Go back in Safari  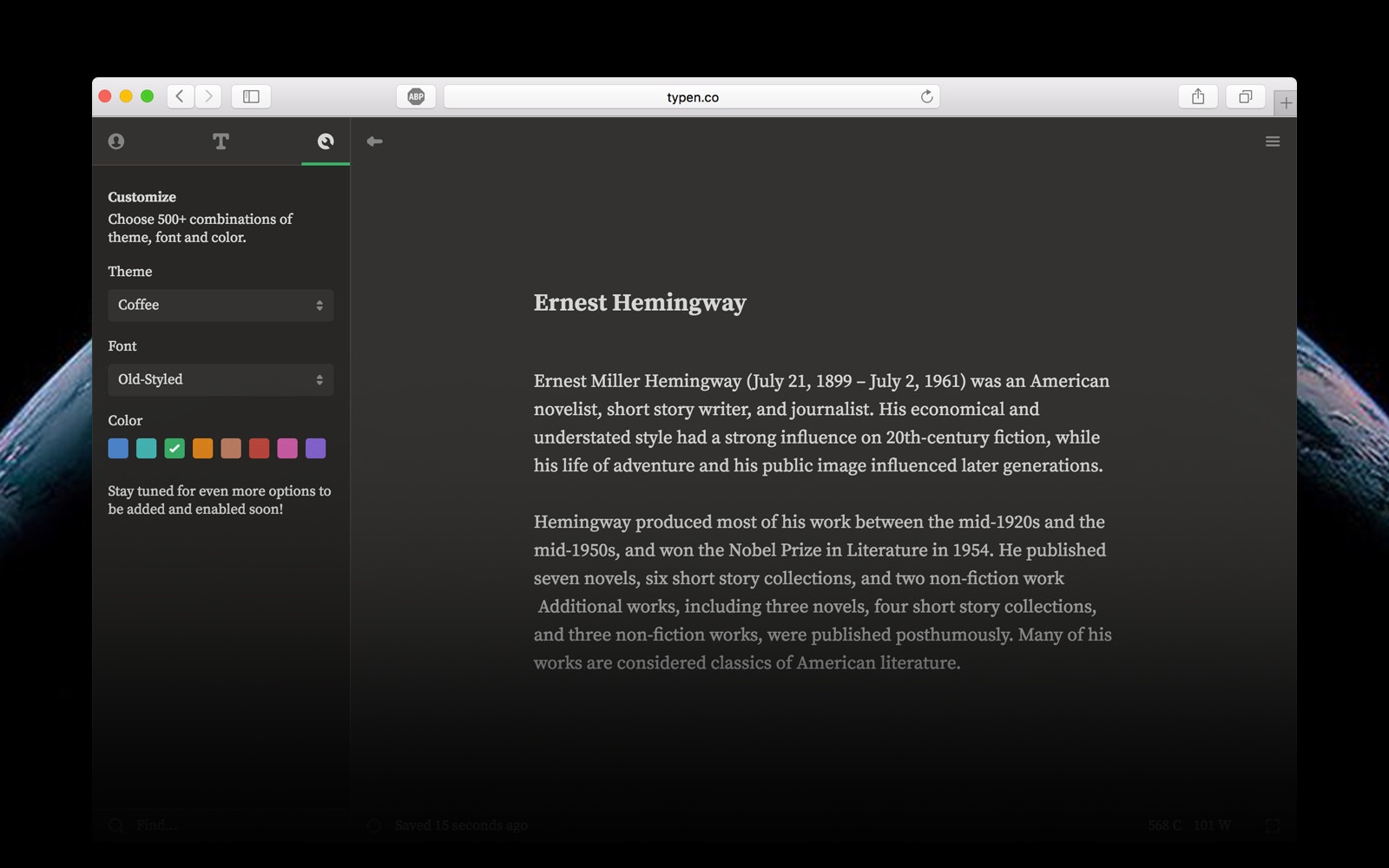180,96
